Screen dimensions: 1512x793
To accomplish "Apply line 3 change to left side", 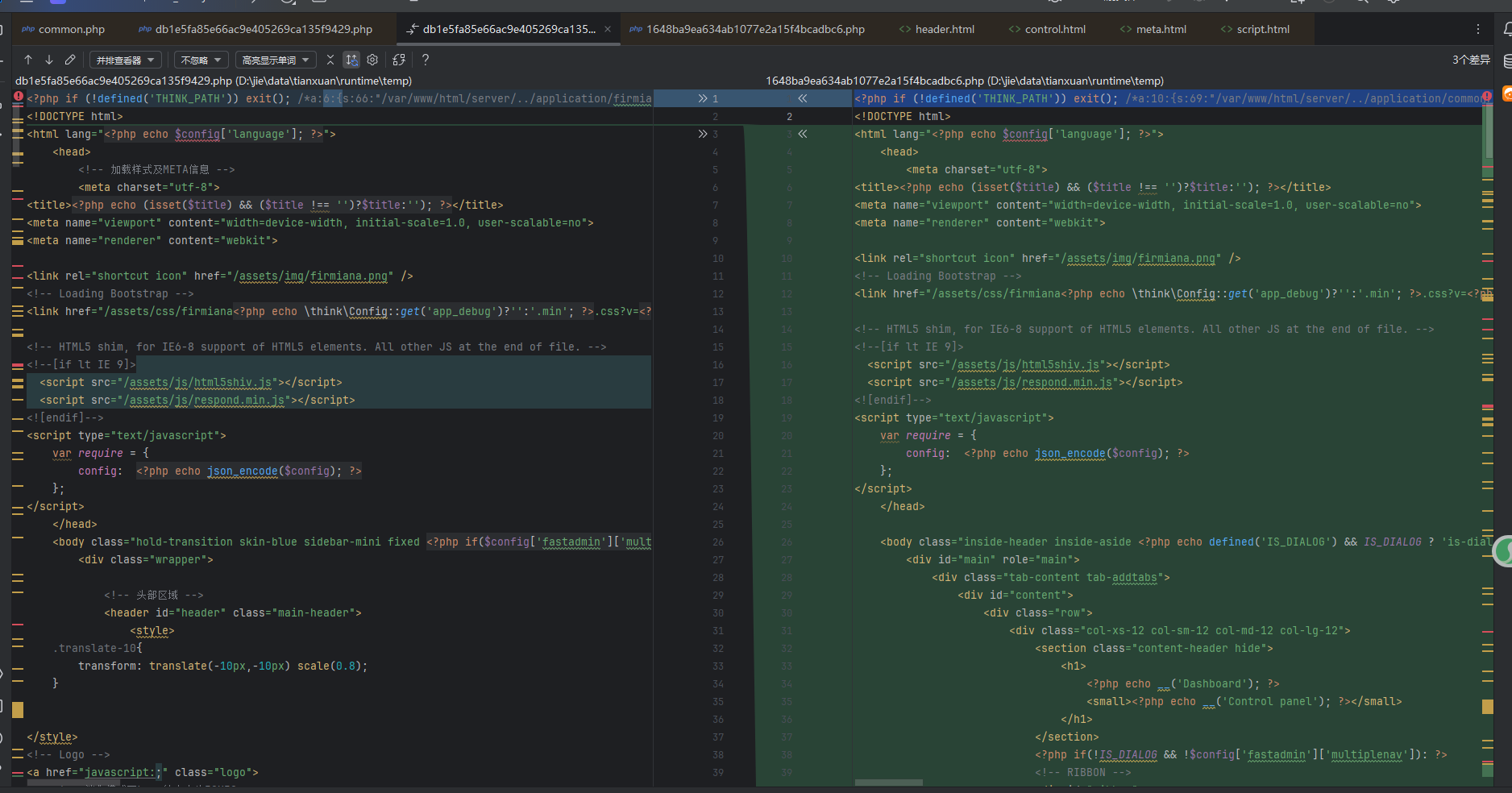I will click(803, 134).
